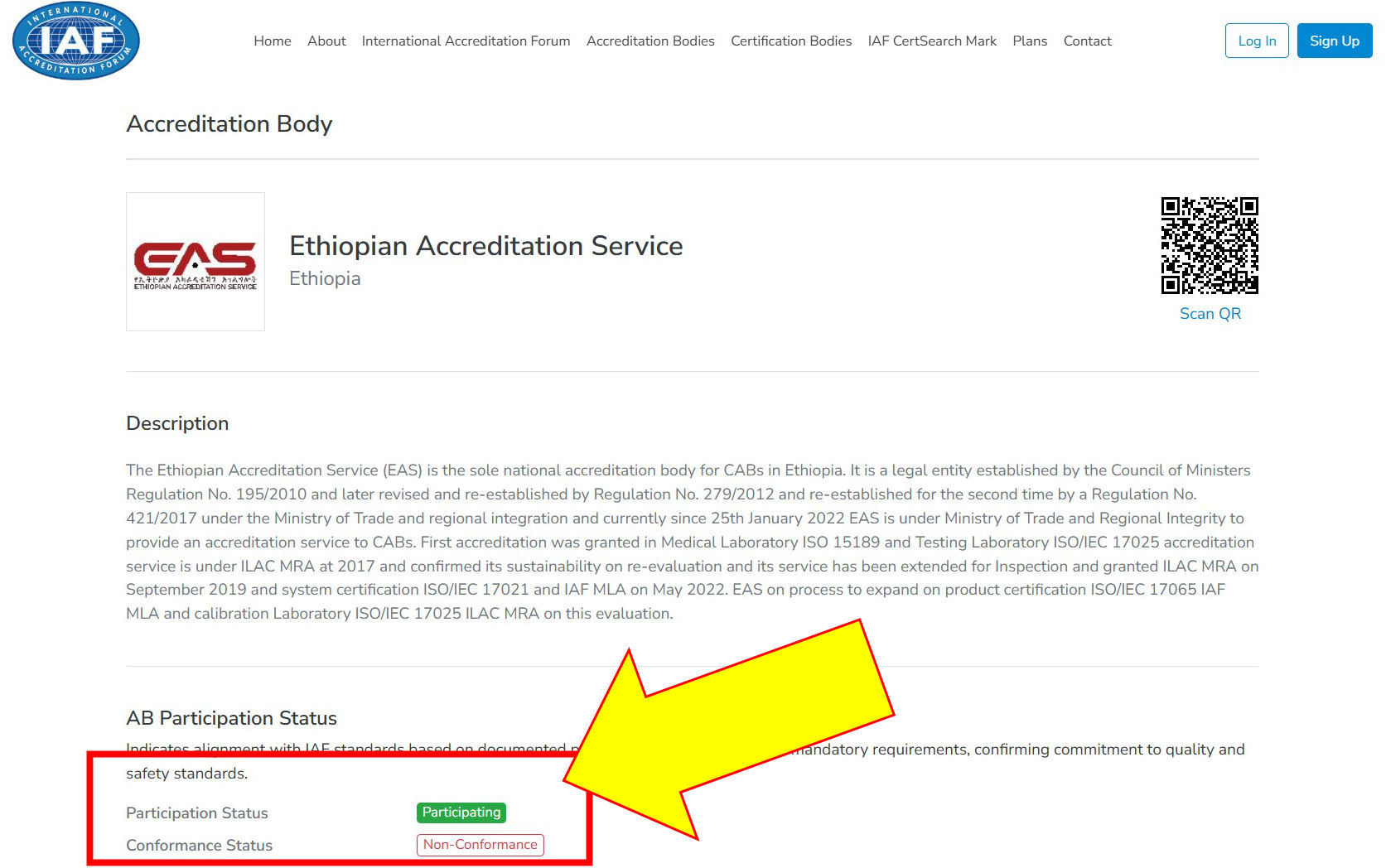Go to the Plans page
This screenshot has height=868, width=1386.
[x=1030, y=41]
